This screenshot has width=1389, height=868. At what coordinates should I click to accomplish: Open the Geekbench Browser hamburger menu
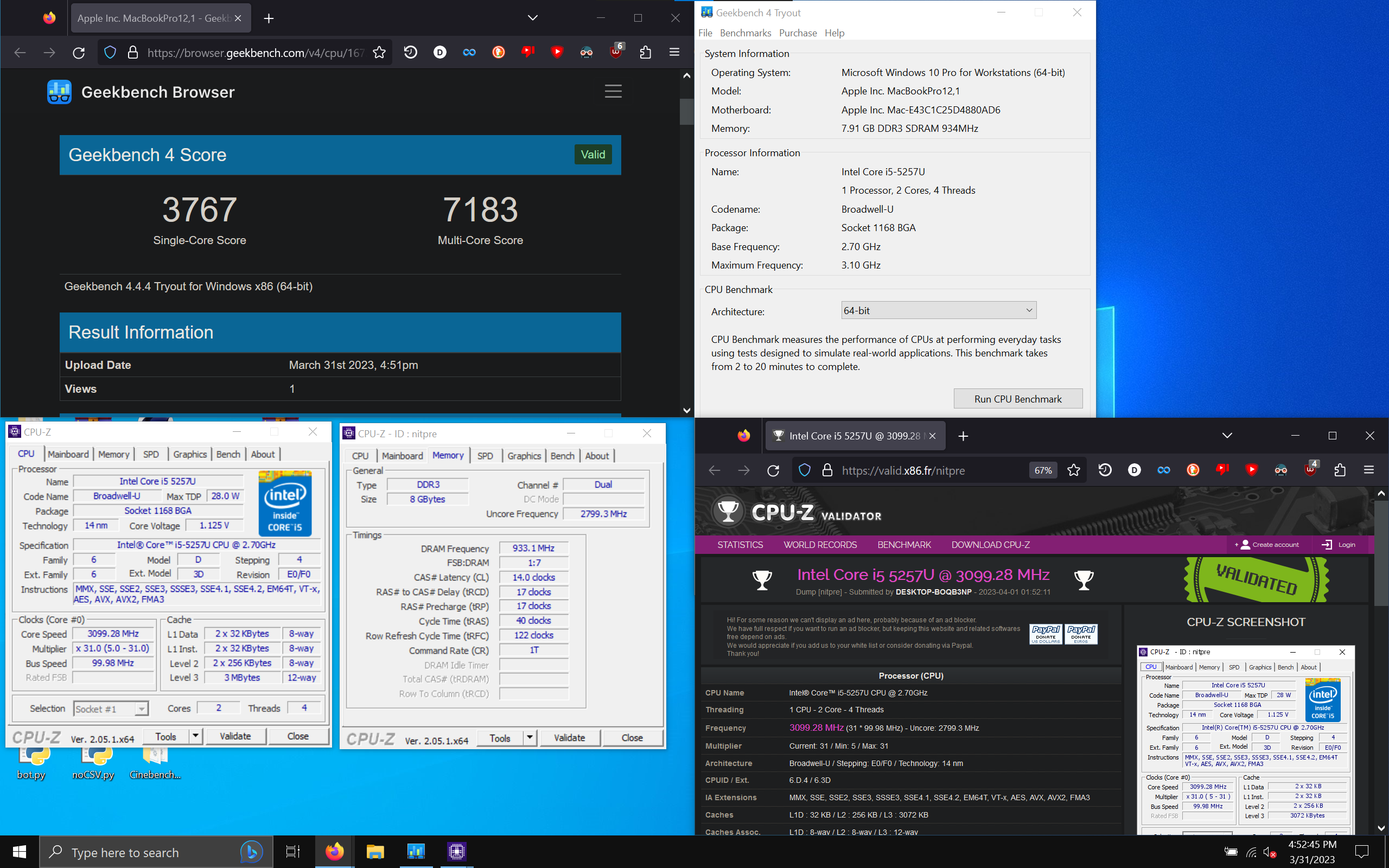(613, 91)
